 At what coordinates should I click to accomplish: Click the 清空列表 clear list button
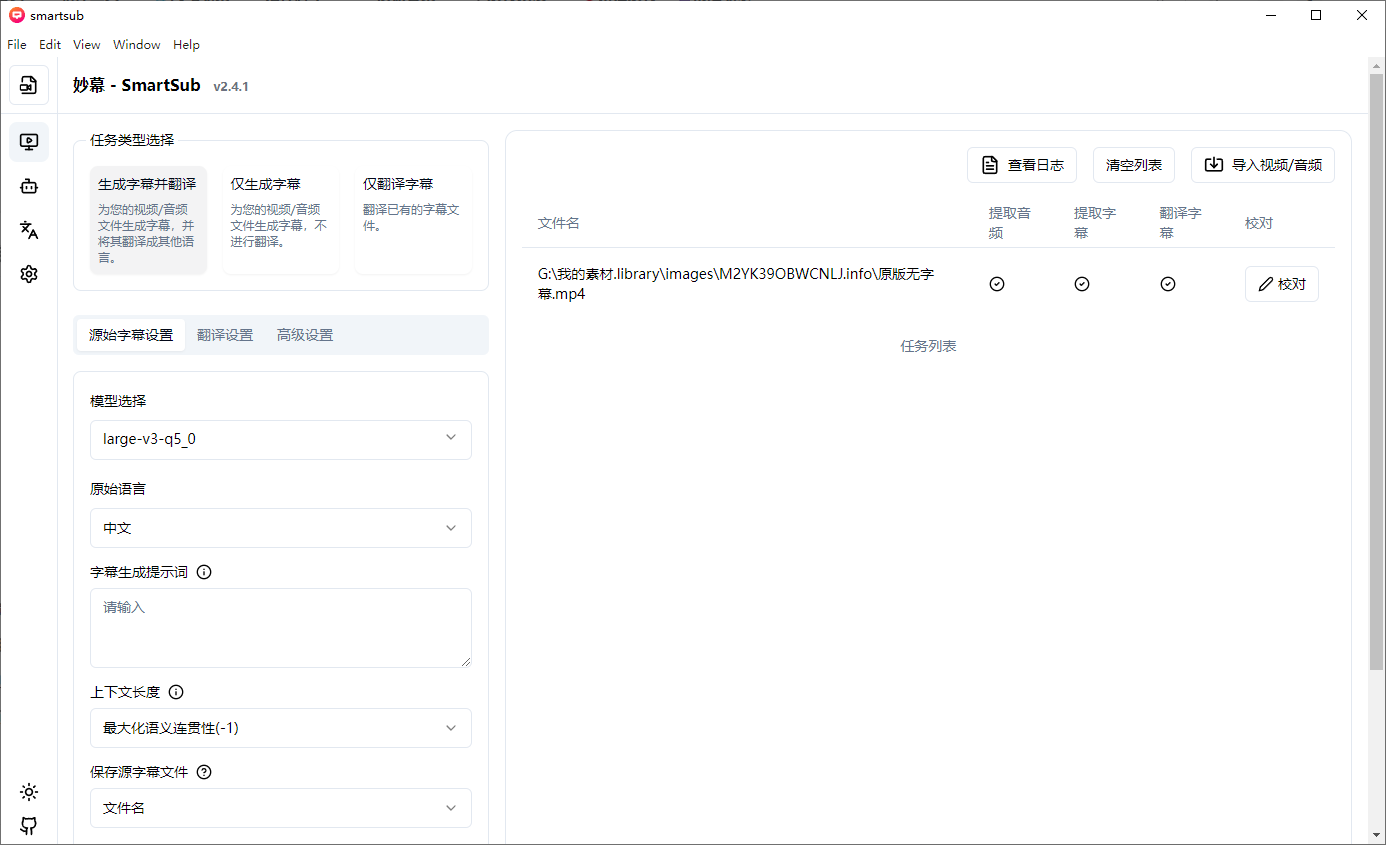click(x=1133, y=164)
